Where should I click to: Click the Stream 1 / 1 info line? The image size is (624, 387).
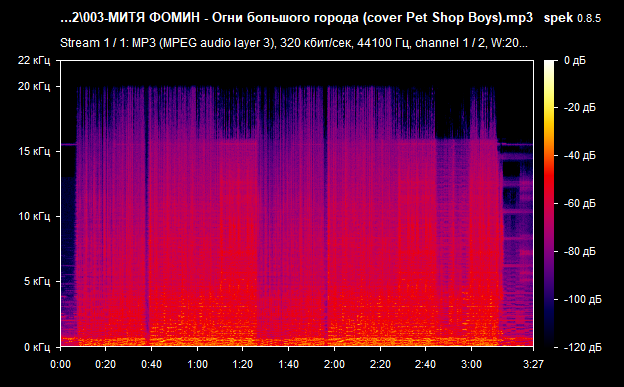[x=294, y=43]
